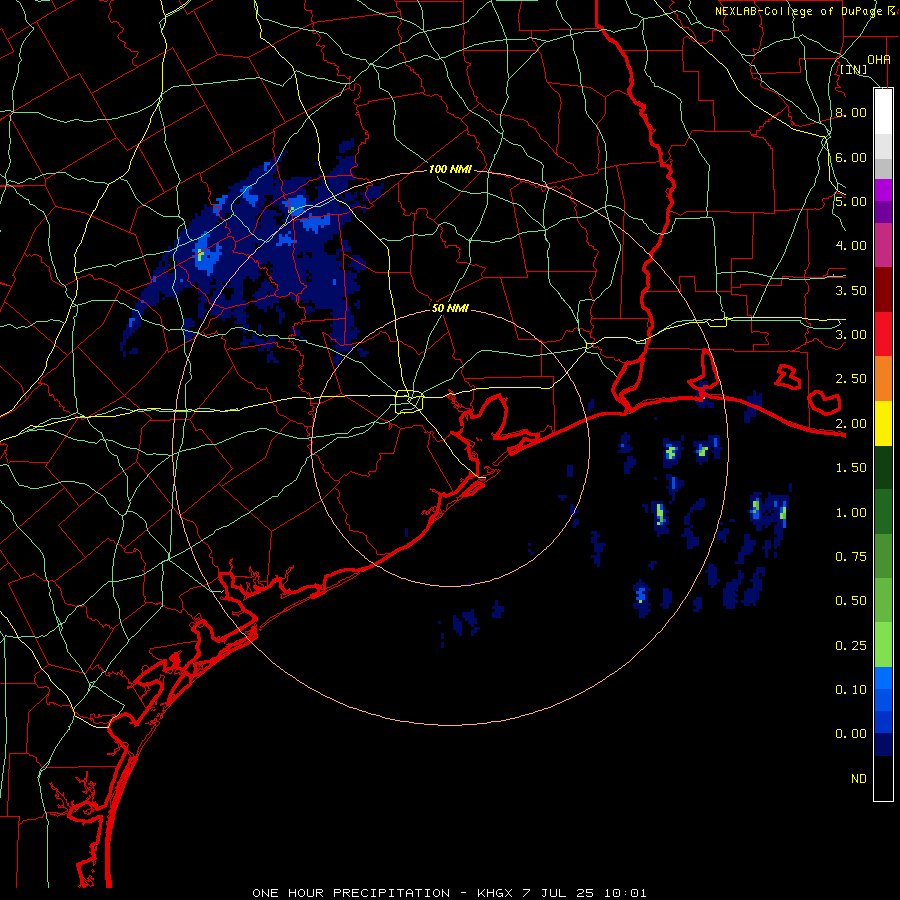Click the 0.75 legend value

coord(851,557)
